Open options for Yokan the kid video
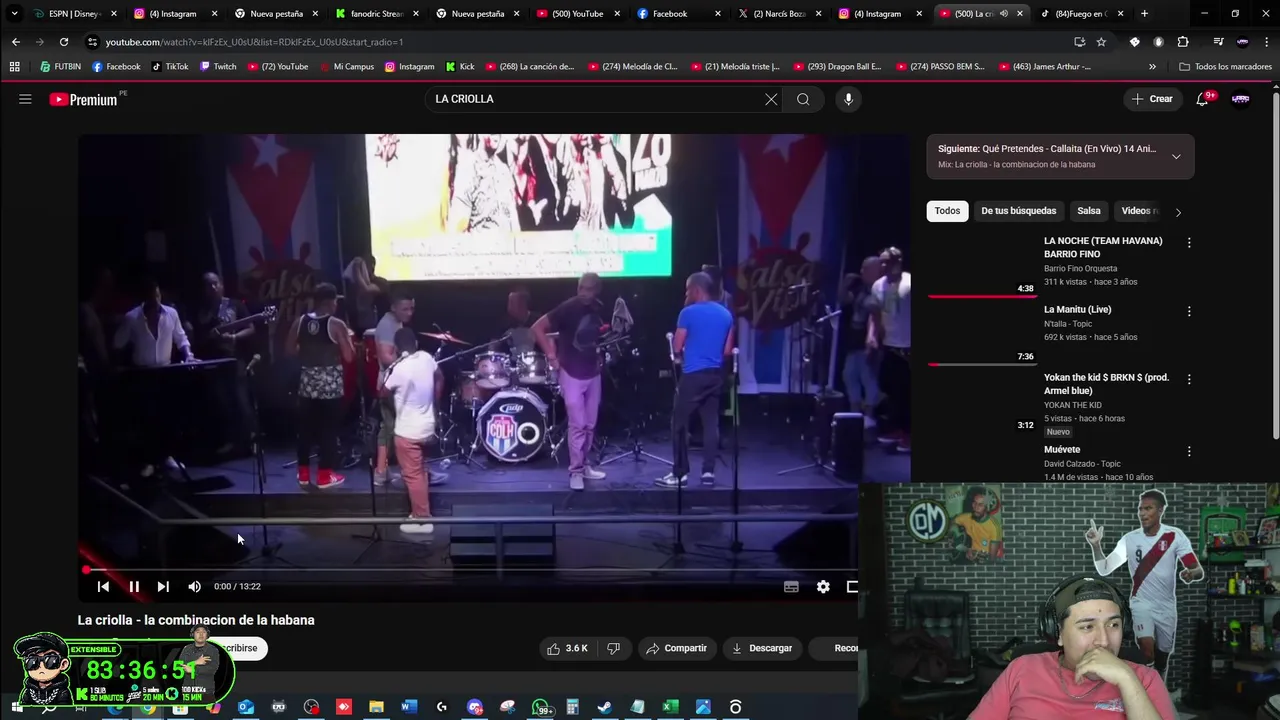1280x720 pixels. coord(1189,379)
